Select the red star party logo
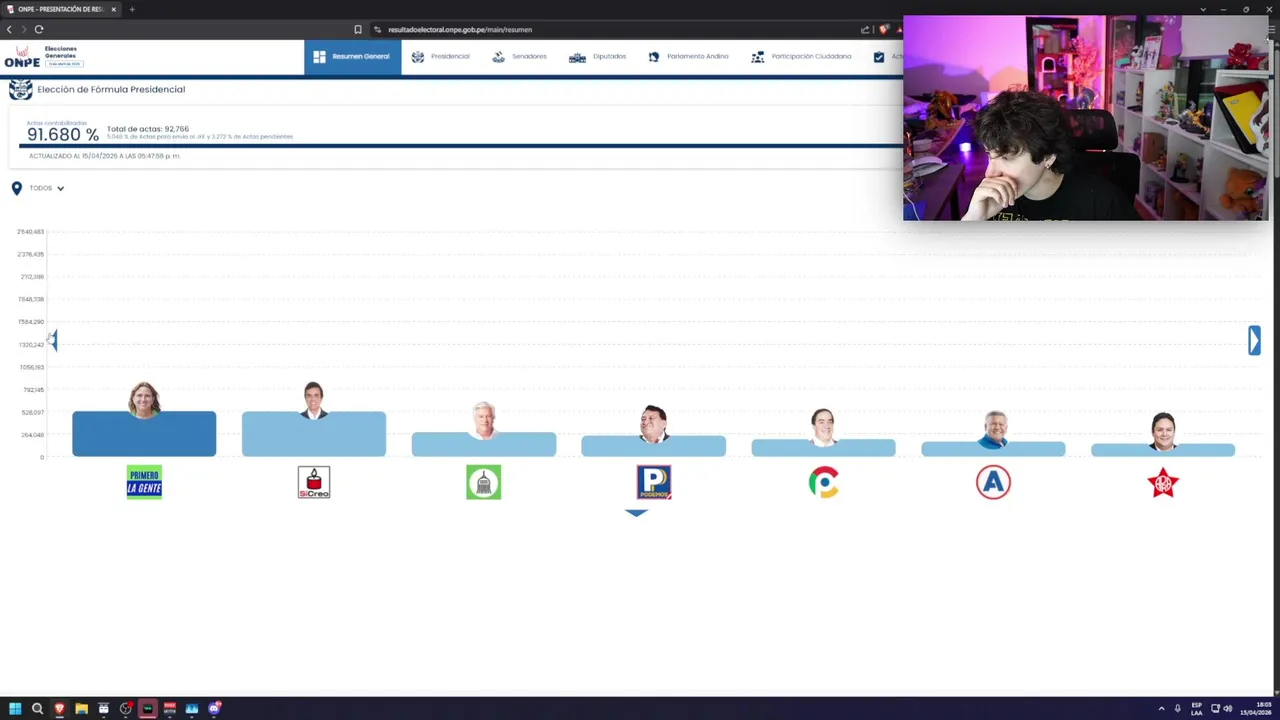 pyautogui.click(x=1163, y=482)
